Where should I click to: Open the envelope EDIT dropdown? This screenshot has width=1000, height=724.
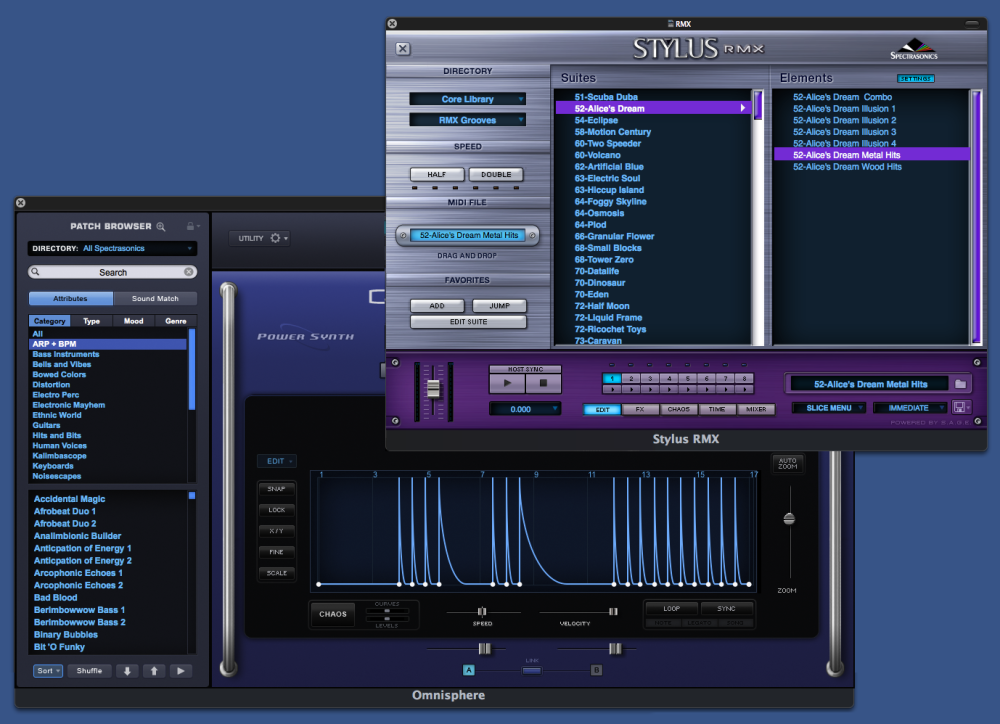(277, 461)
